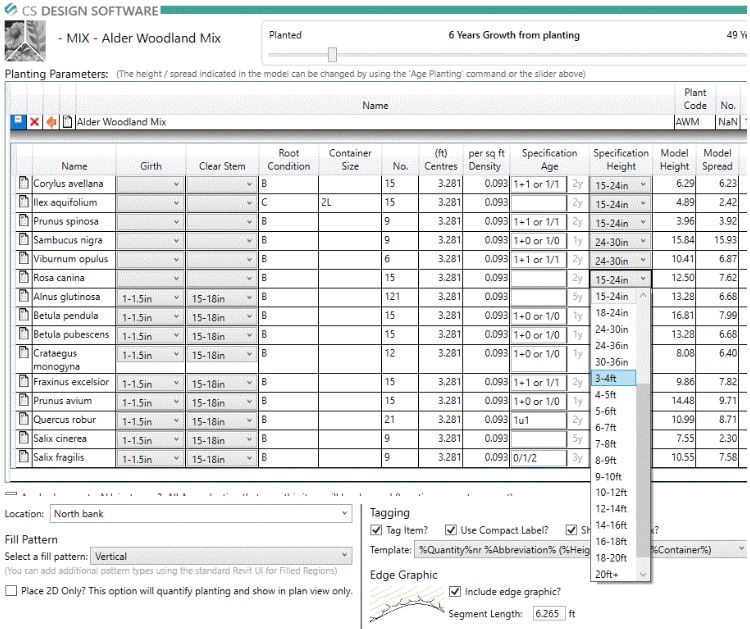Click the orange arrow icon in the Alder Woodland Mix row
Screen dimensions: 750x629
(51, 122)
